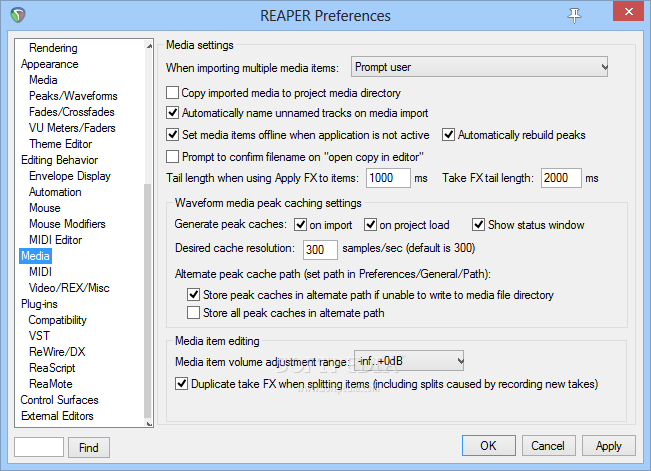Open Automation settings page
Screen dimensions: 651x471
[55, 192]
